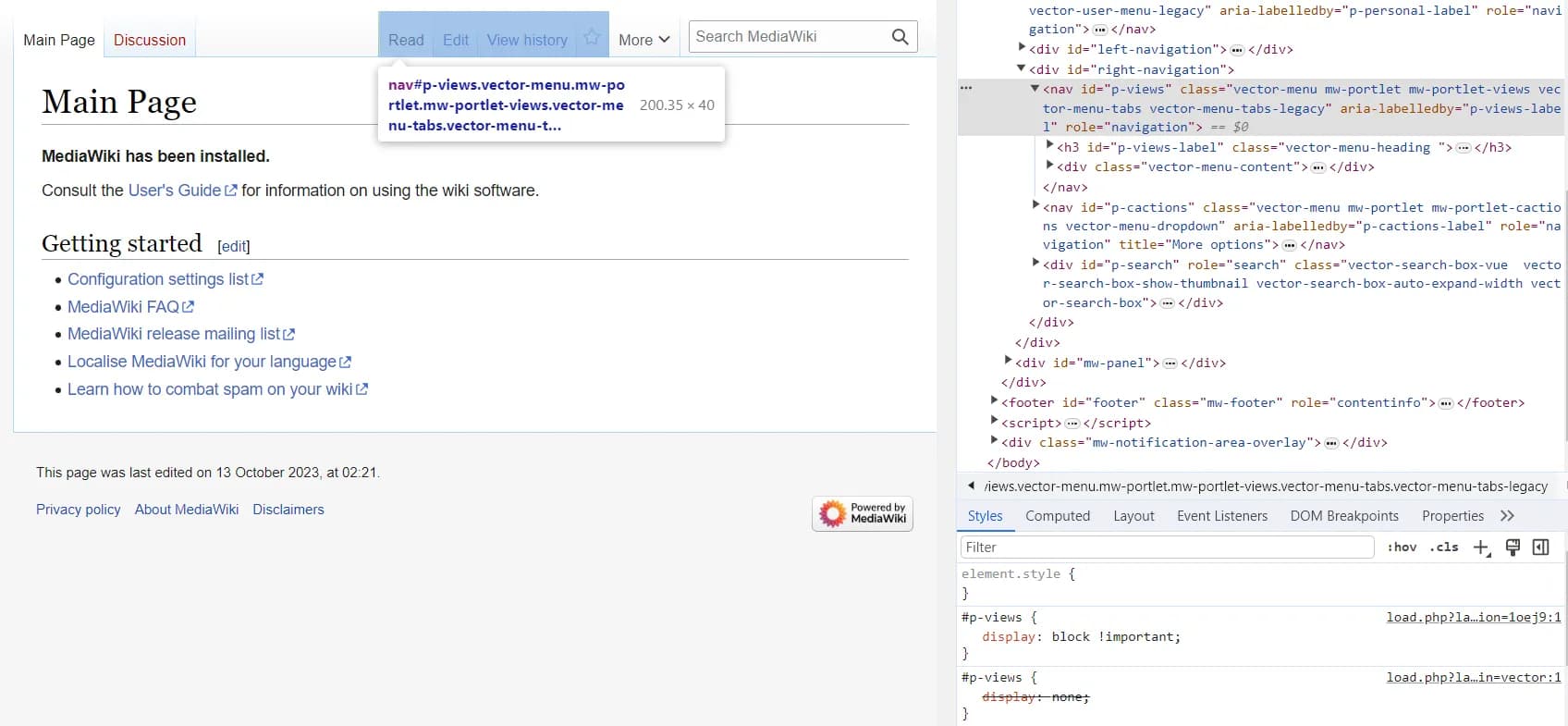Click ellipsis inside the script element
1568x726 pixels.
click(x=1072, y=424)
